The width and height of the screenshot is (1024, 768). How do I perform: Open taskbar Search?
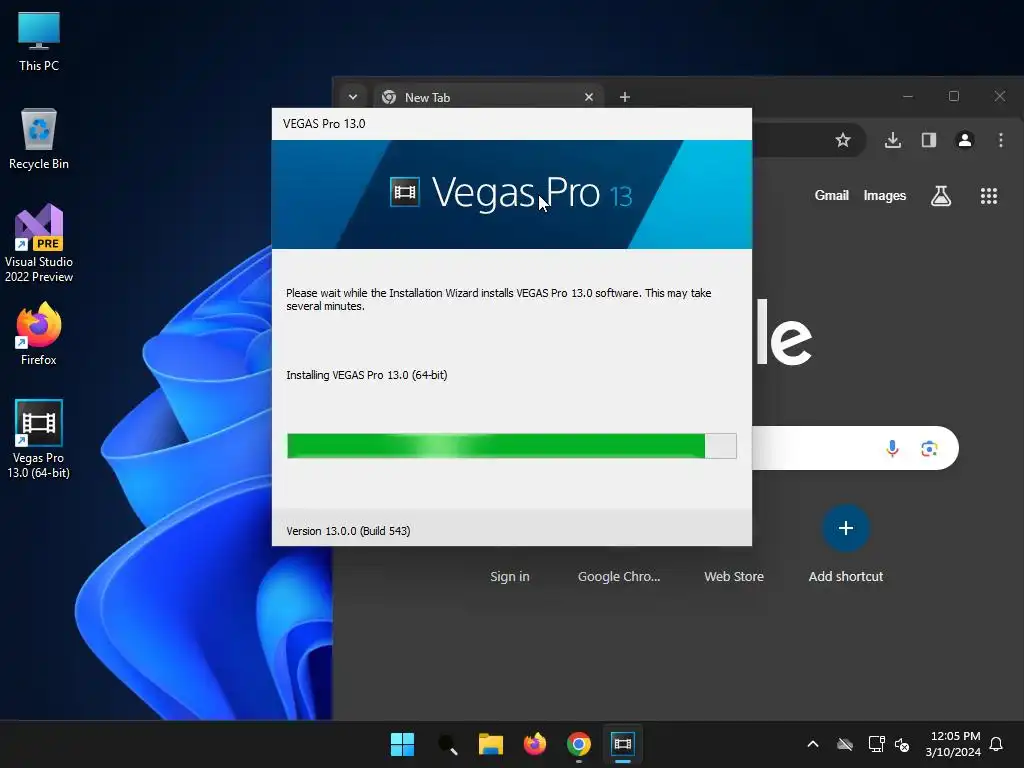pos(447,744)
